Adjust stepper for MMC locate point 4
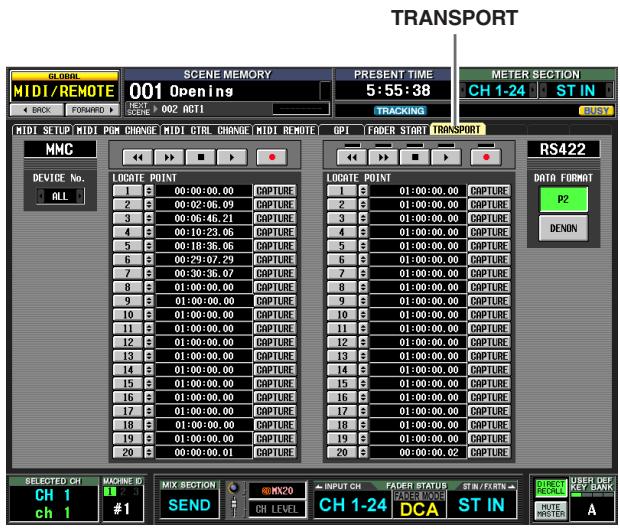 point(149,232)
